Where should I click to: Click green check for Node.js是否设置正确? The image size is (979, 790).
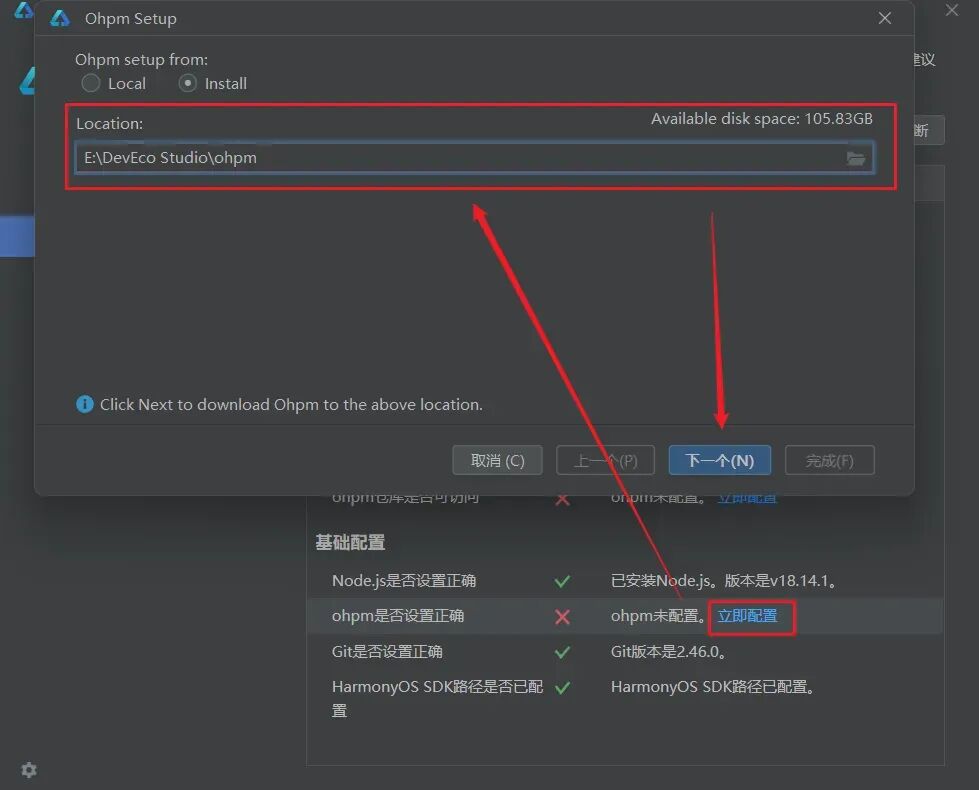point(562,581)
